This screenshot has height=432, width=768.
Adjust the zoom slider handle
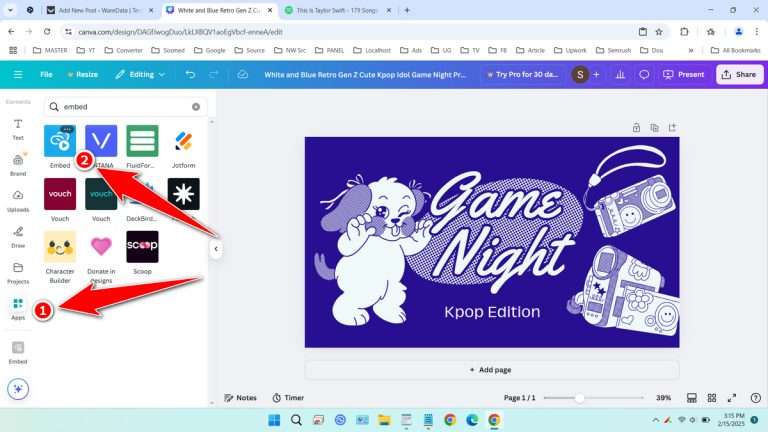tap(579, 397)
